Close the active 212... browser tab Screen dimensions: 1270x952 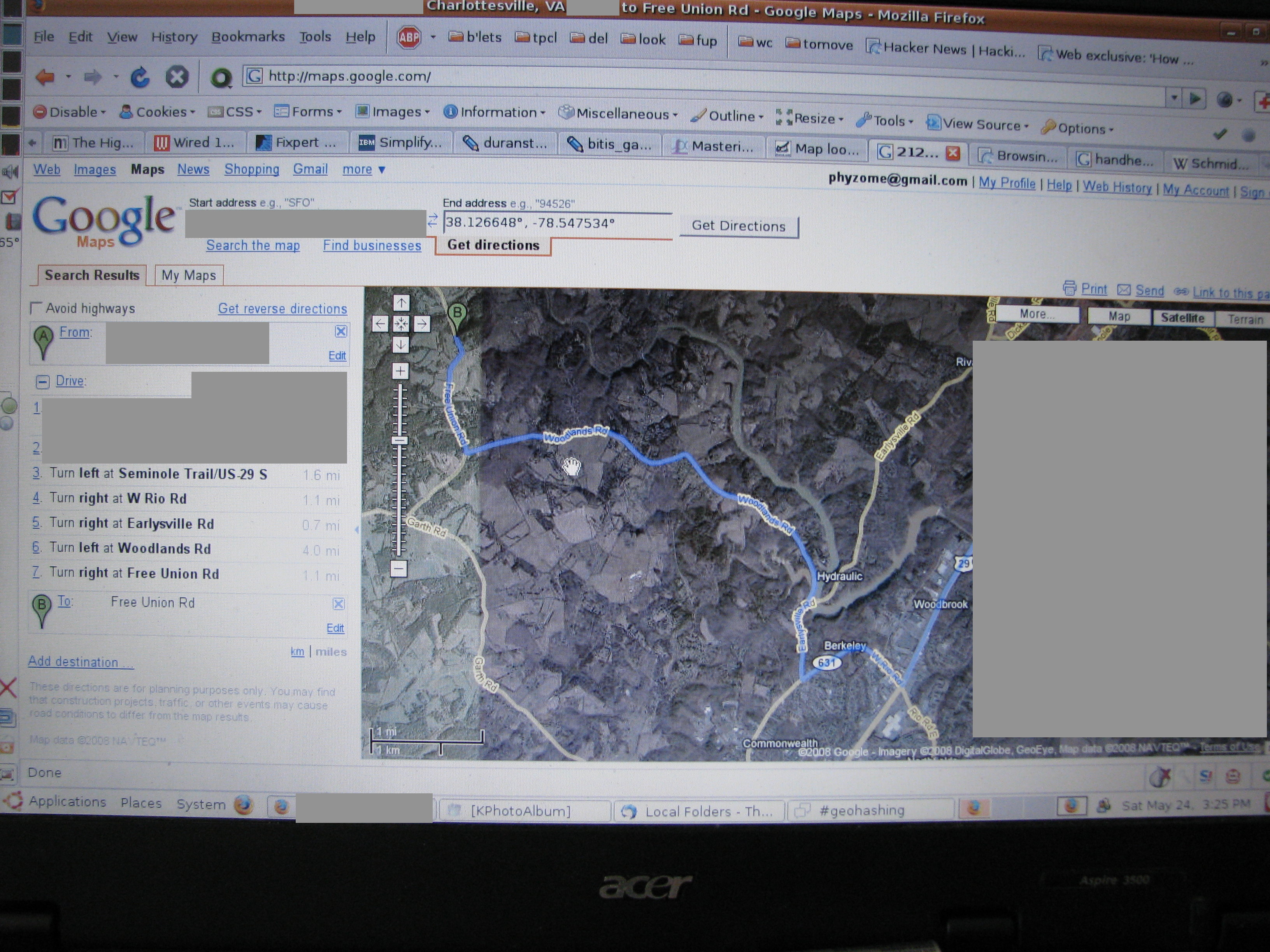[x=953, y=153]
